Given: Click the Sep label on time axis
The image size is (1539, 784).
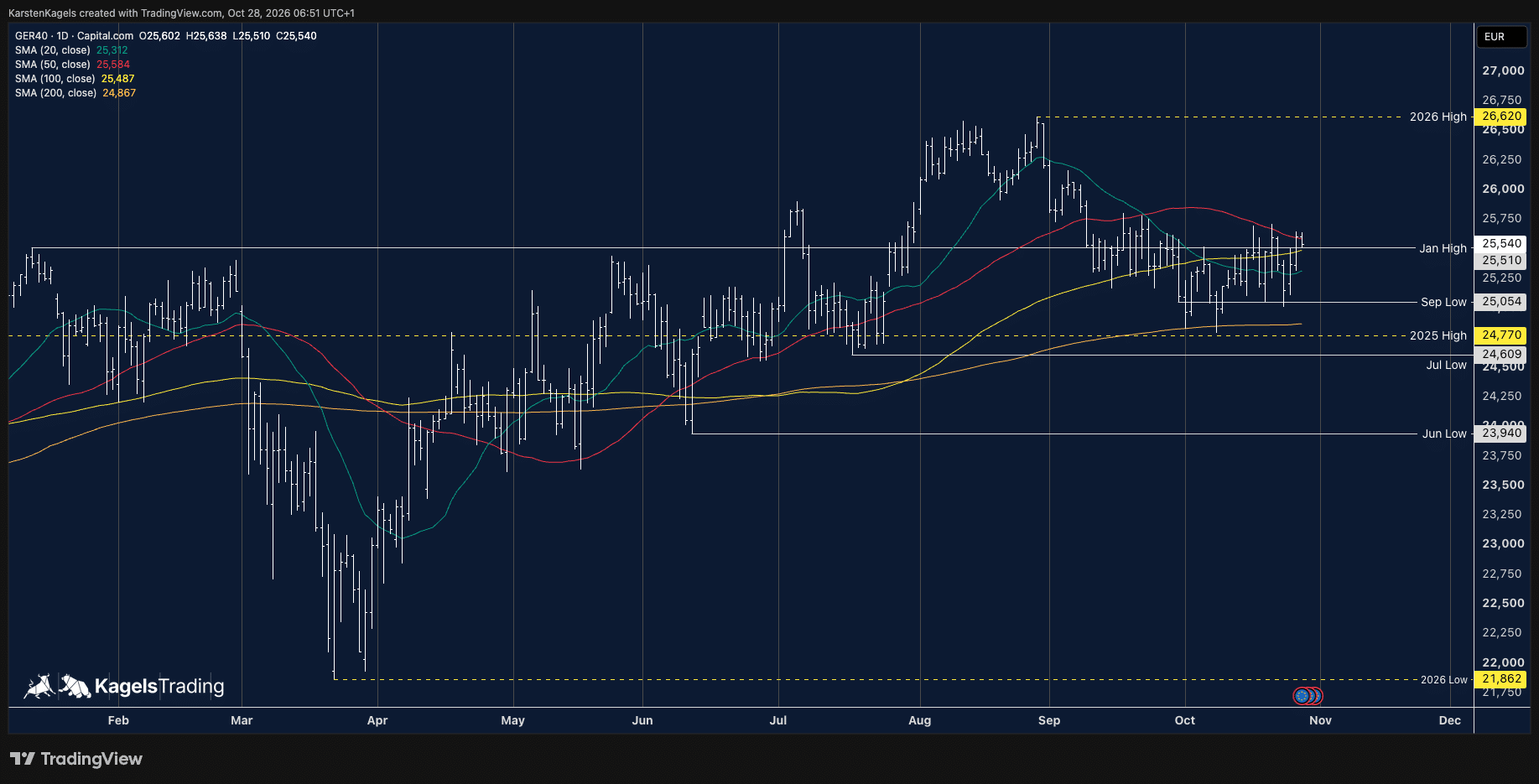Looking at the screenshot, I should (1049, 720).
